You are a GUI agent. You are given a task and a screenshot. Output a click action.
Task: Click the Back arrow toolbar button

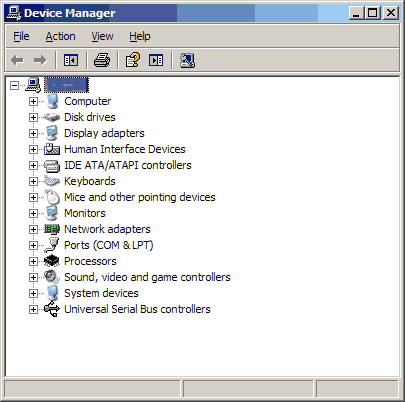pos(17,60)
